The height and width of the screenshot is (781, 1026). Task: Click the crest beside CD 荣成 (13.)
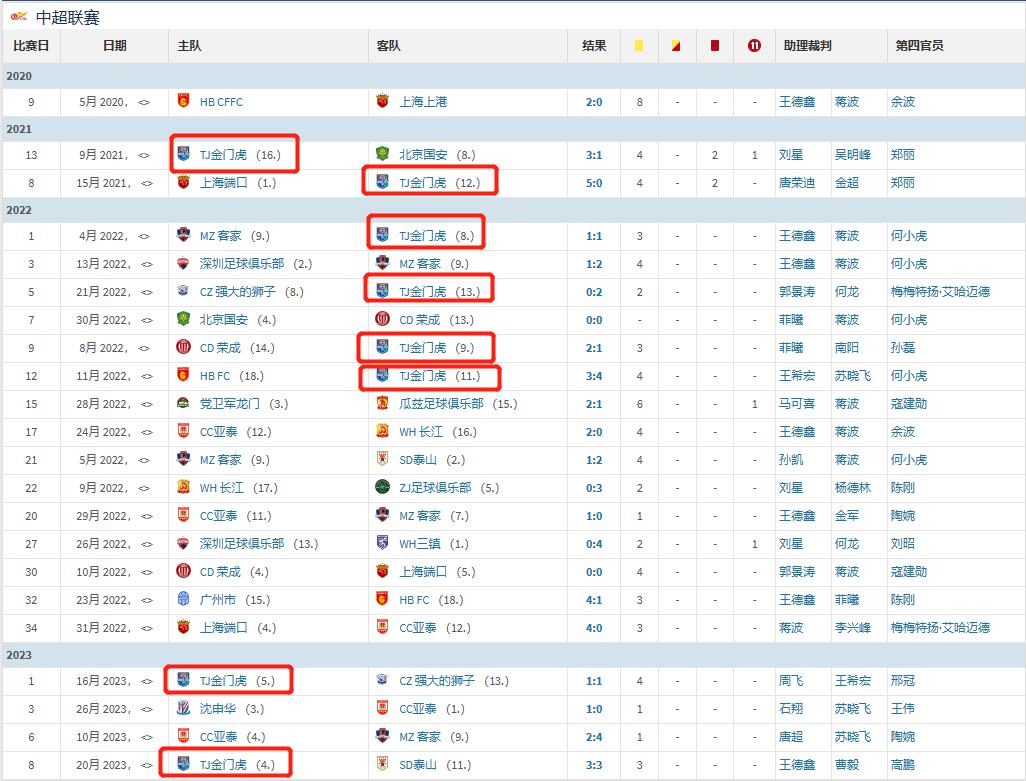pyautogui.click(x=383, y=319)
